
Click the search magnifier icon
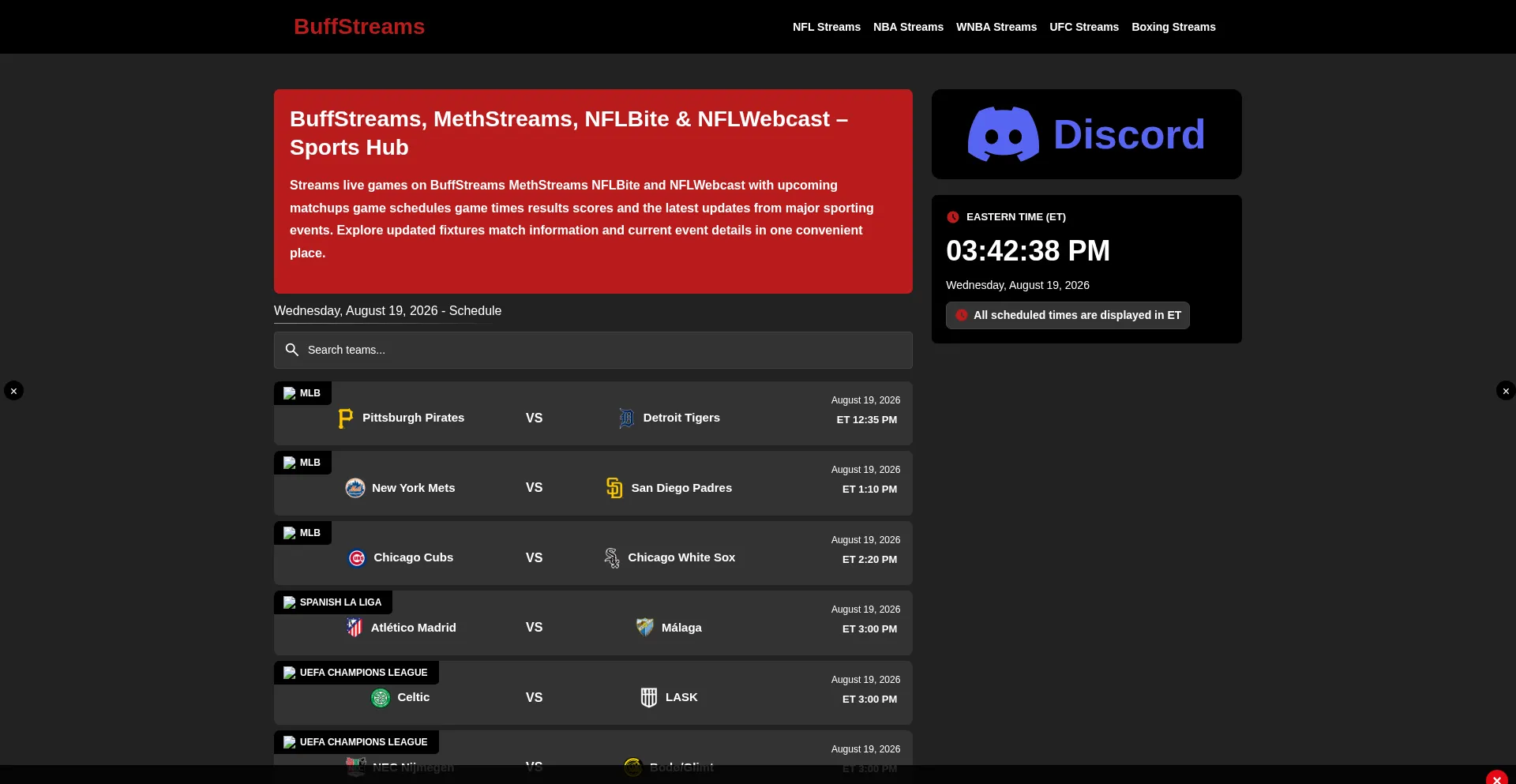292,350
